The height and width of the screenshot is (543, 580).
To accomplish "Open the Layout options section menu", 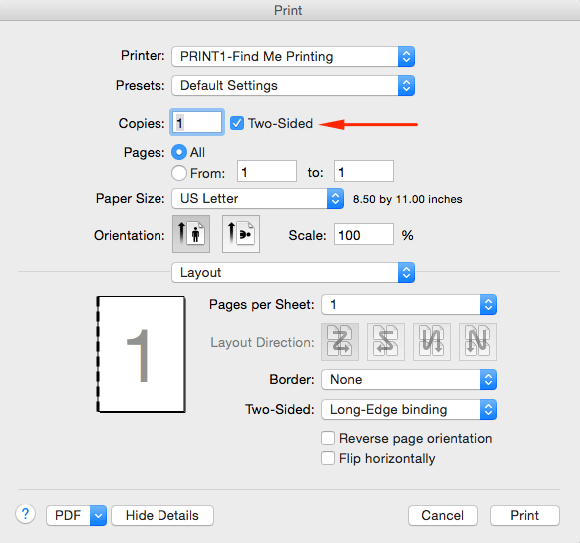I will point(293,273).
